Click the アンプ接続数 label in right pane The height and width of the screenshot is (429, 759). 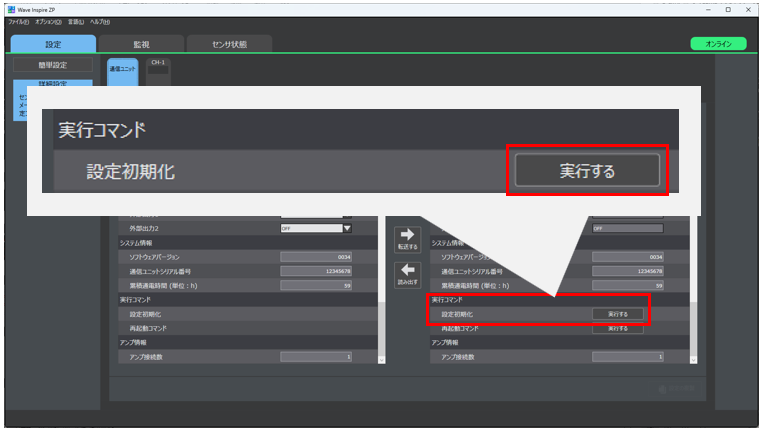[x=457, y=357]
